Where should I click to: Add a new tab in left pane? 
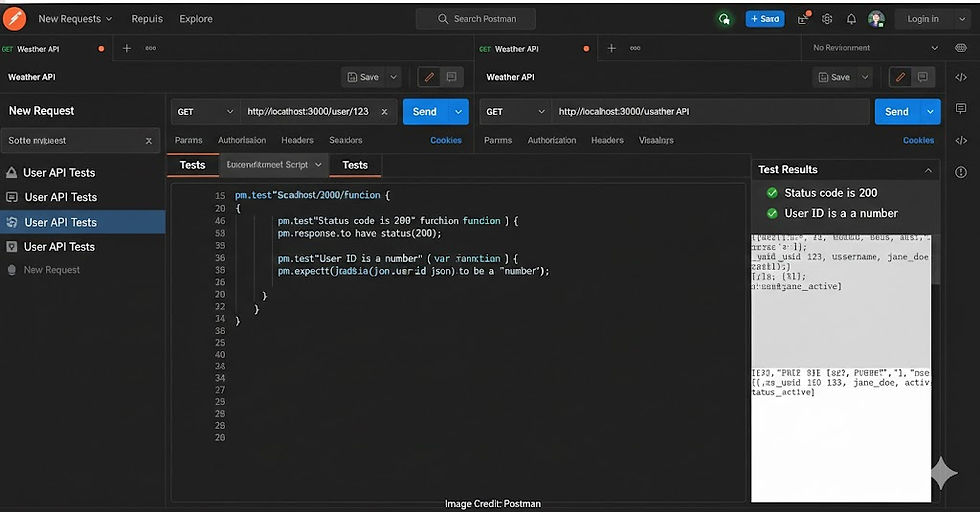[x=127, y=48]
